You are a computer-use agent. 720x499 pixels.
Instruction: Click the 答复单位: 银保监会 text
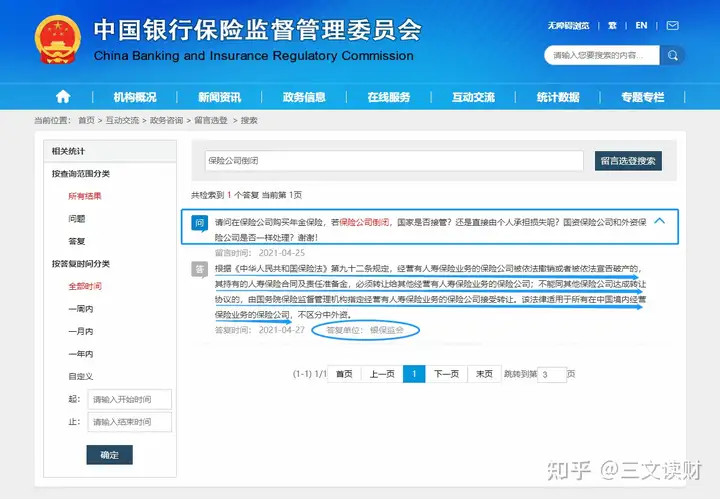[365, 330]
